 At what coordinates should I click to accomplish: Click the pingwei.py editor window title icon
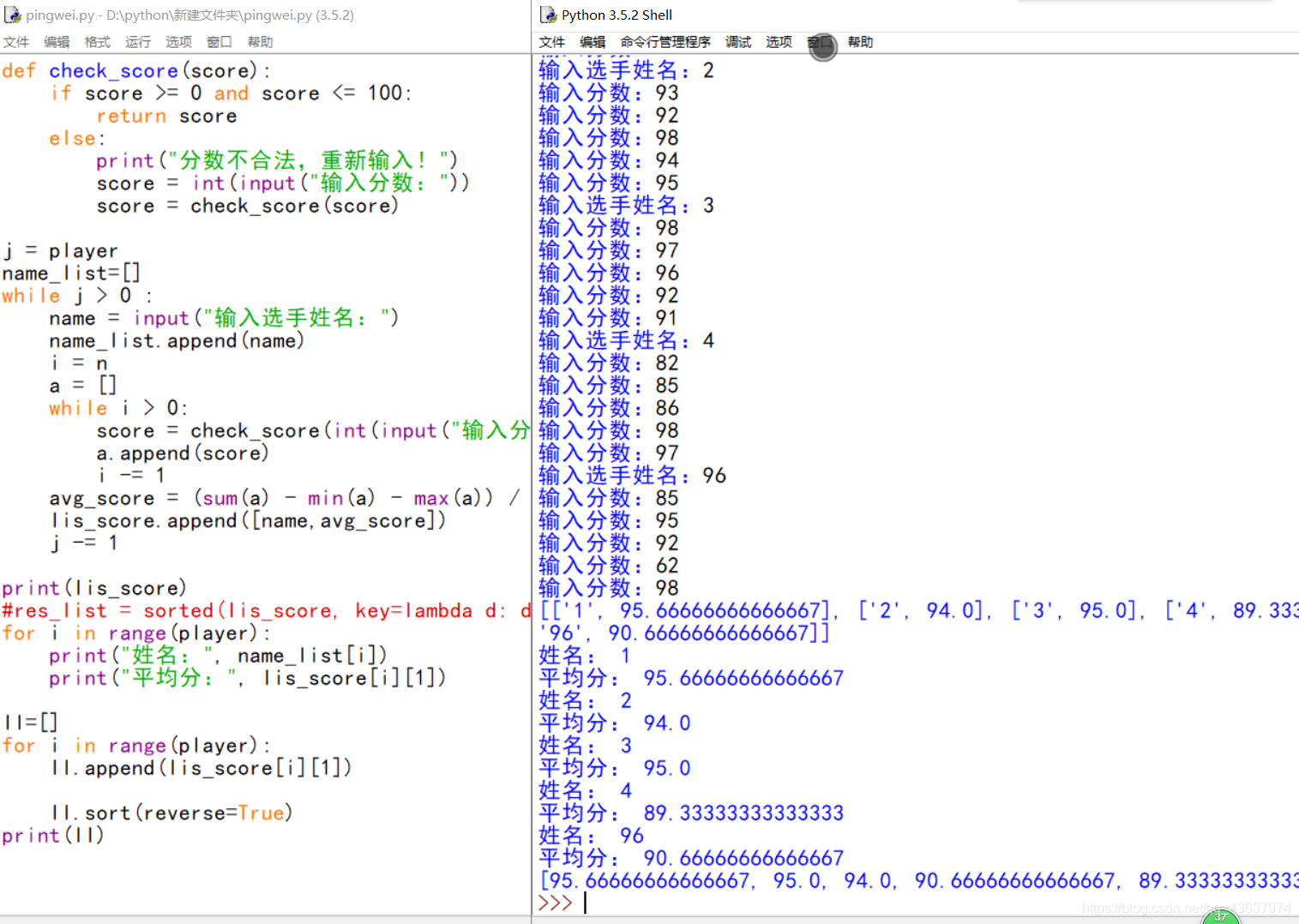click(x=12, y=15)
